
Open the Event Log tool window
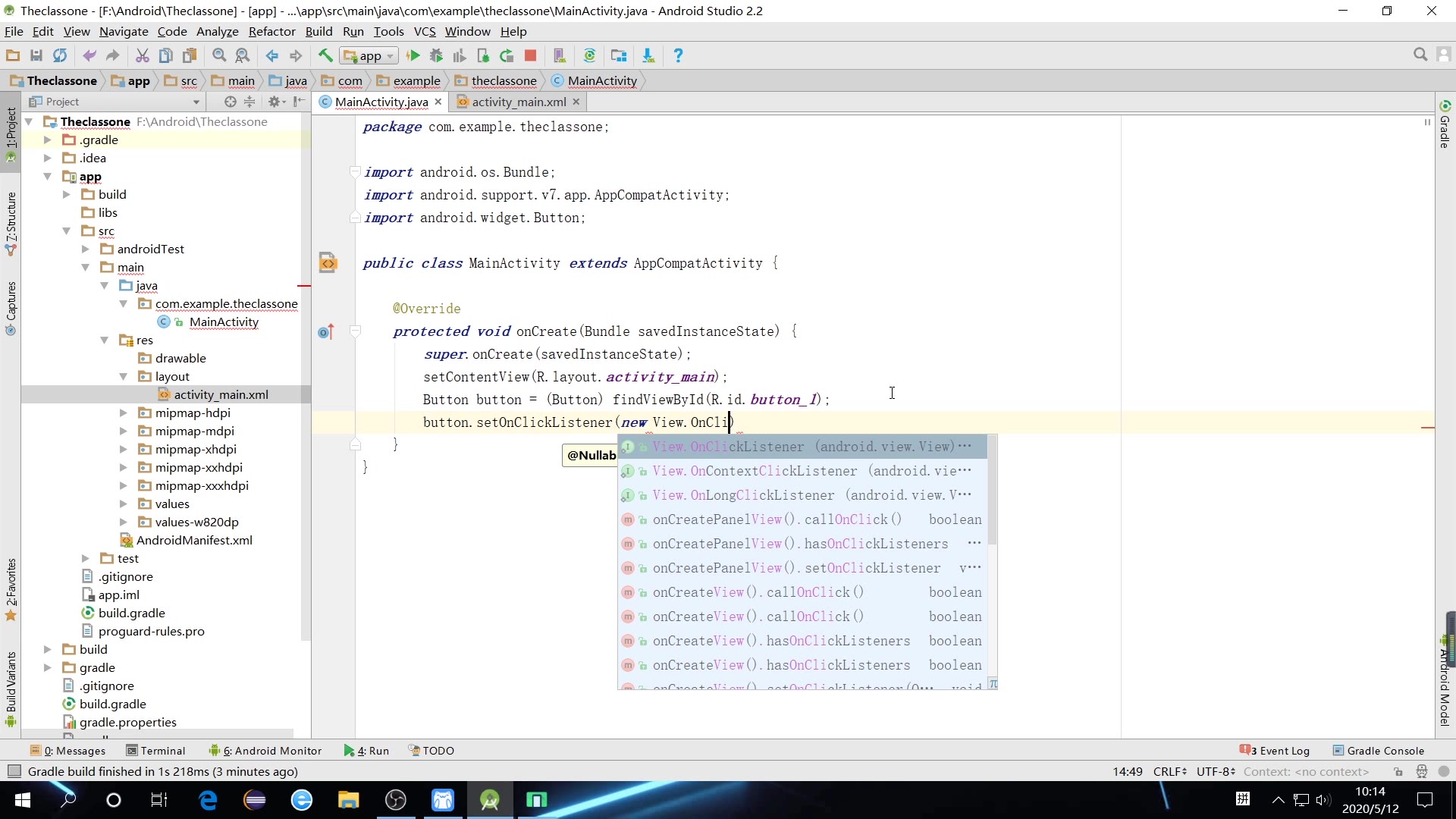click(1275, 751)
